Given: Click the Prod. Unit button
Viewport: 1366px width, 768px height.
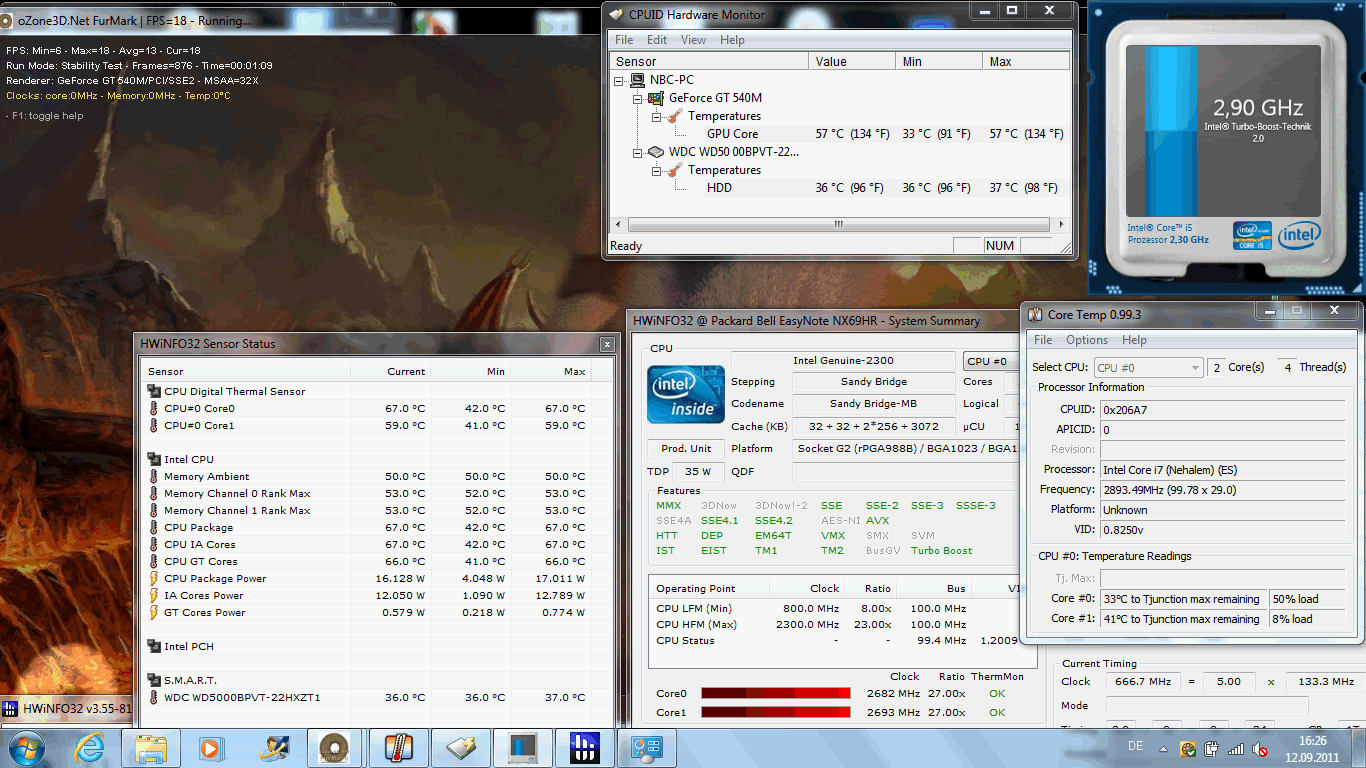Looking at the screenshot, I should (x=686, y=449).
